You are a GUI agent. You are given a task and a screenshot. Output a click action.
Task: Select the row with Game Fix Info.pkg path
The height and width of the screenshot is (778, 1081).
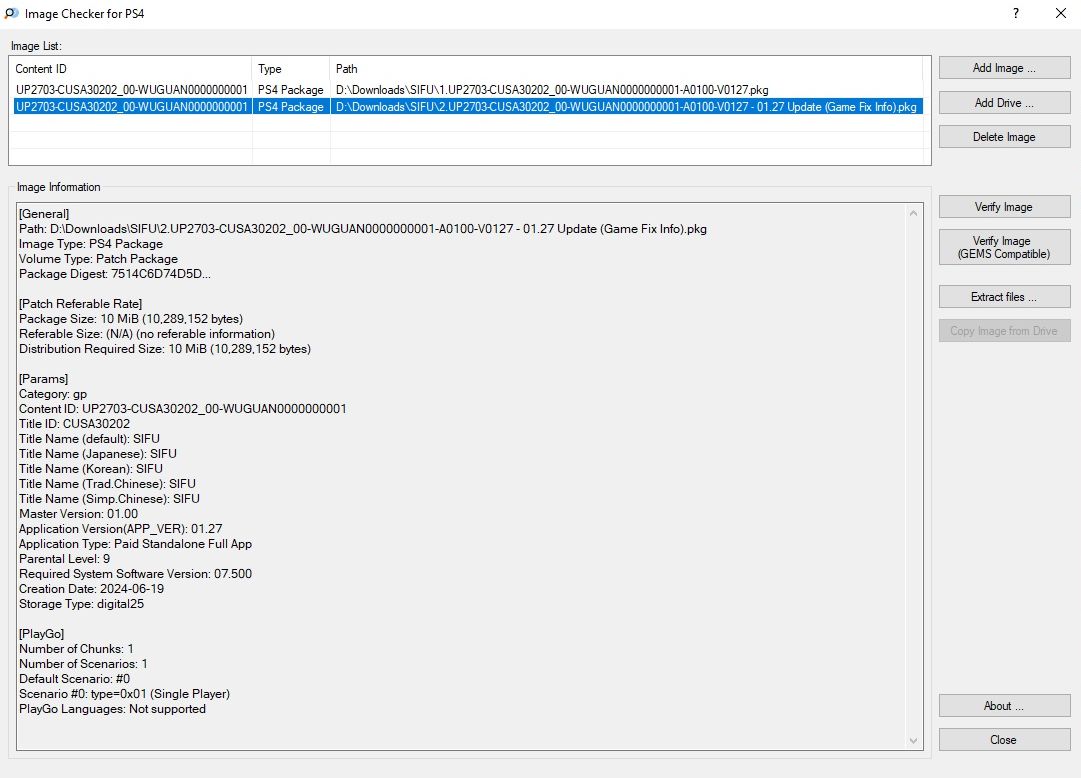pos(467,107)
